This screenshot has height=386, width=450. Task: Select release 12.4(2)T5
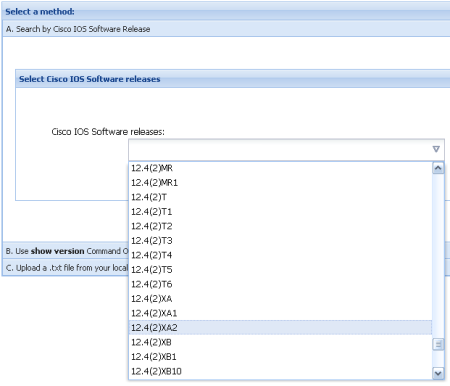tap(280, 270)
